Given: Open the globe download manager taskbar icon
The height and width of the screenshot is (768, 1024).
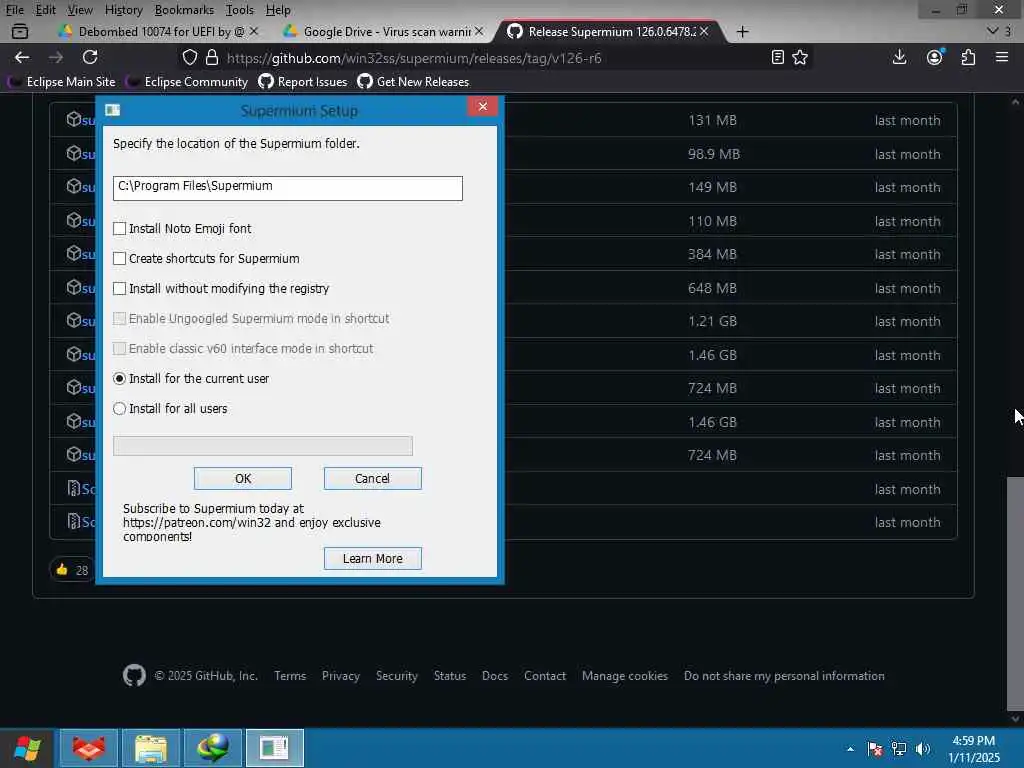Looking at the screenshot, I should [x=213, y=748].
